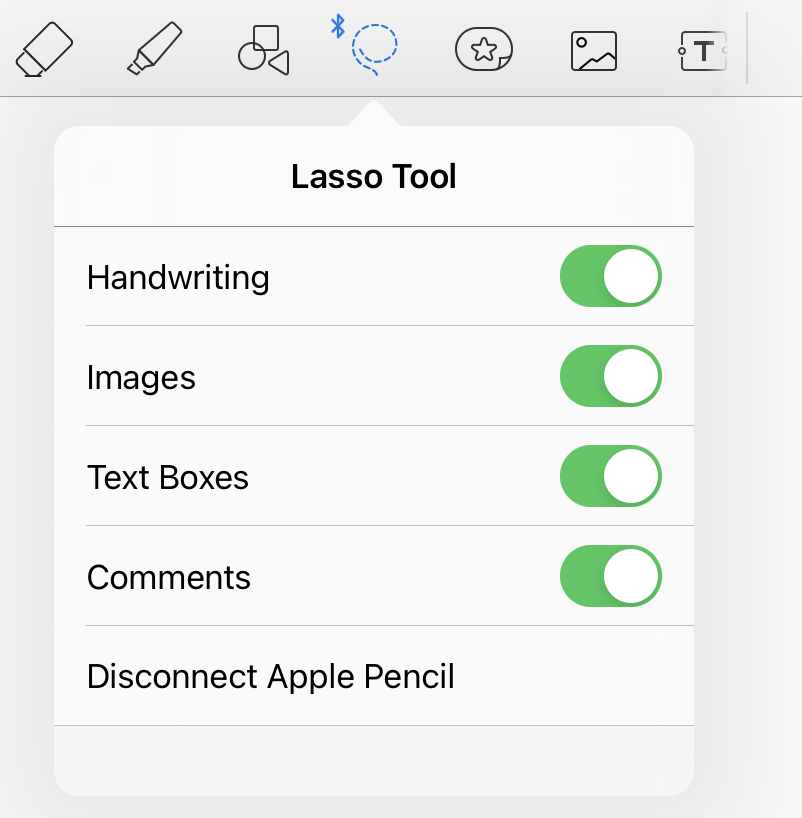Click empty footer area of the popover
Viewport: 802px width, 818px height.
374,760
